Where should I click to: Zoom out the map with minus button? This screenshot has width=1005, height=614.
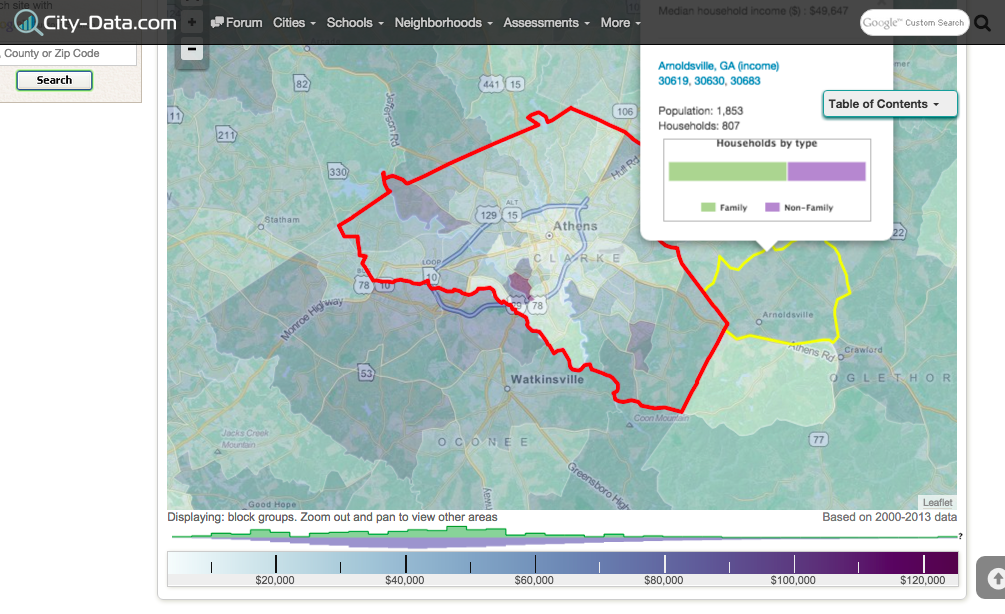pos(192,49)
